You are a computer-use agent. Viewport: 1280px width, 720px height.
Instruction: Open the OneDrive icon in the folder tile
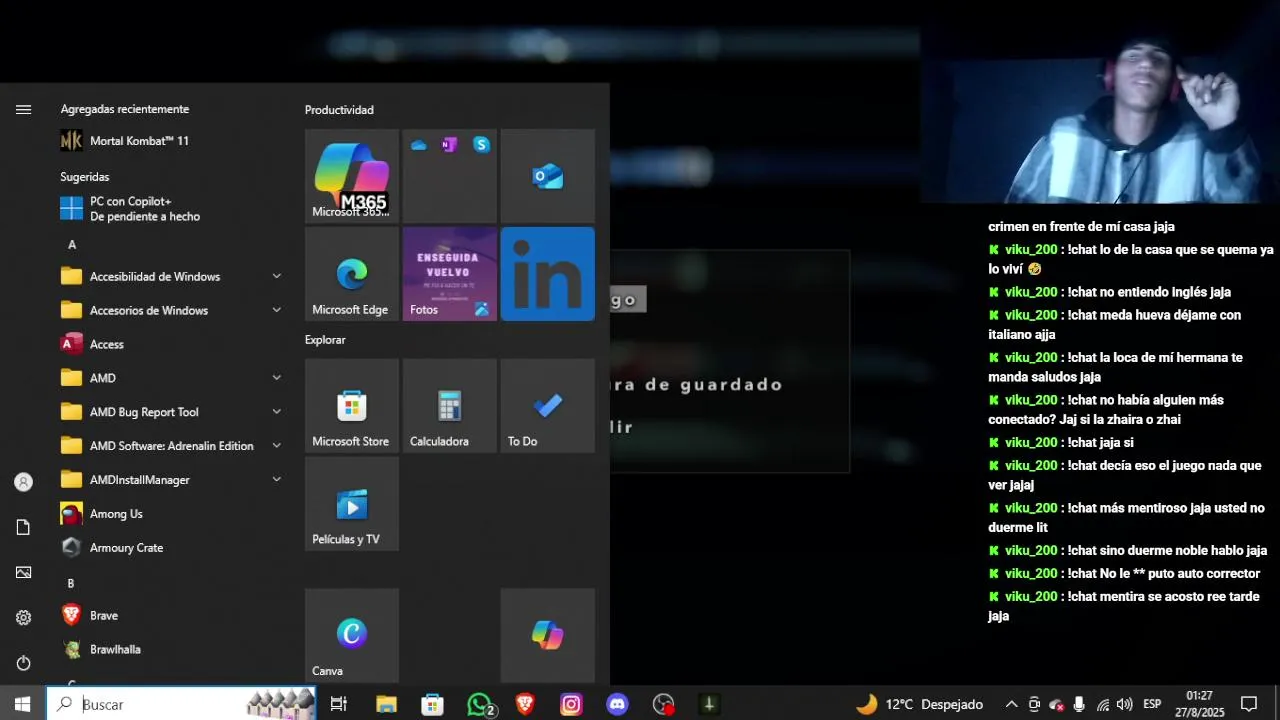tap(419, 145)
